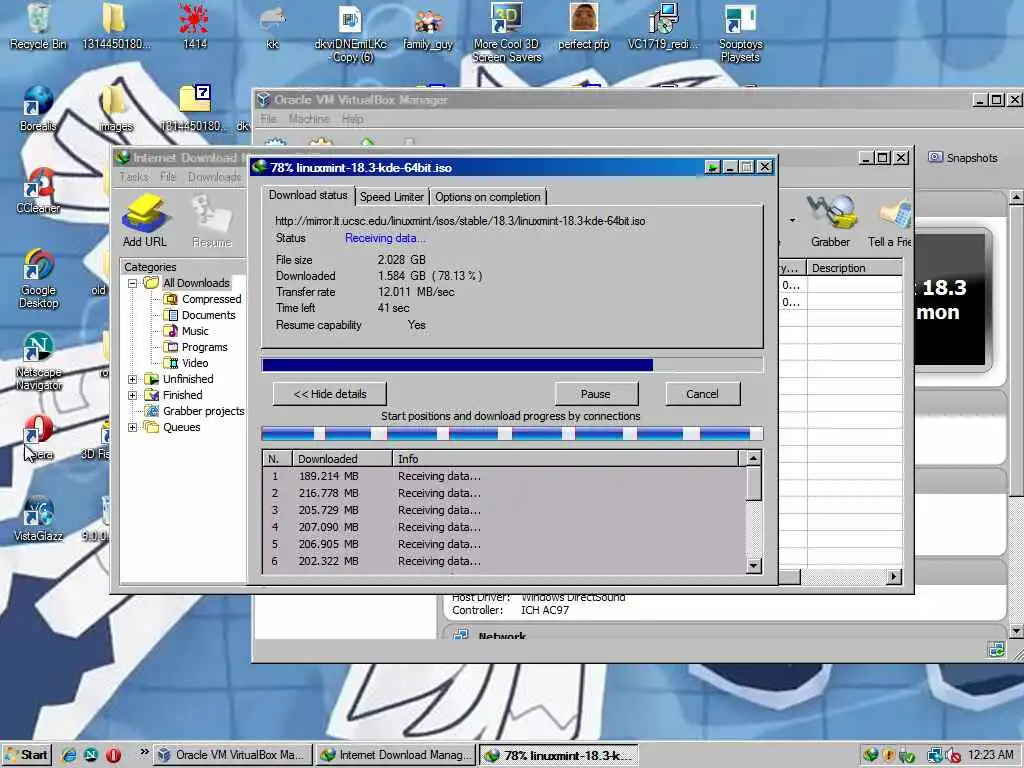Click the IDM tray icon

871,756
